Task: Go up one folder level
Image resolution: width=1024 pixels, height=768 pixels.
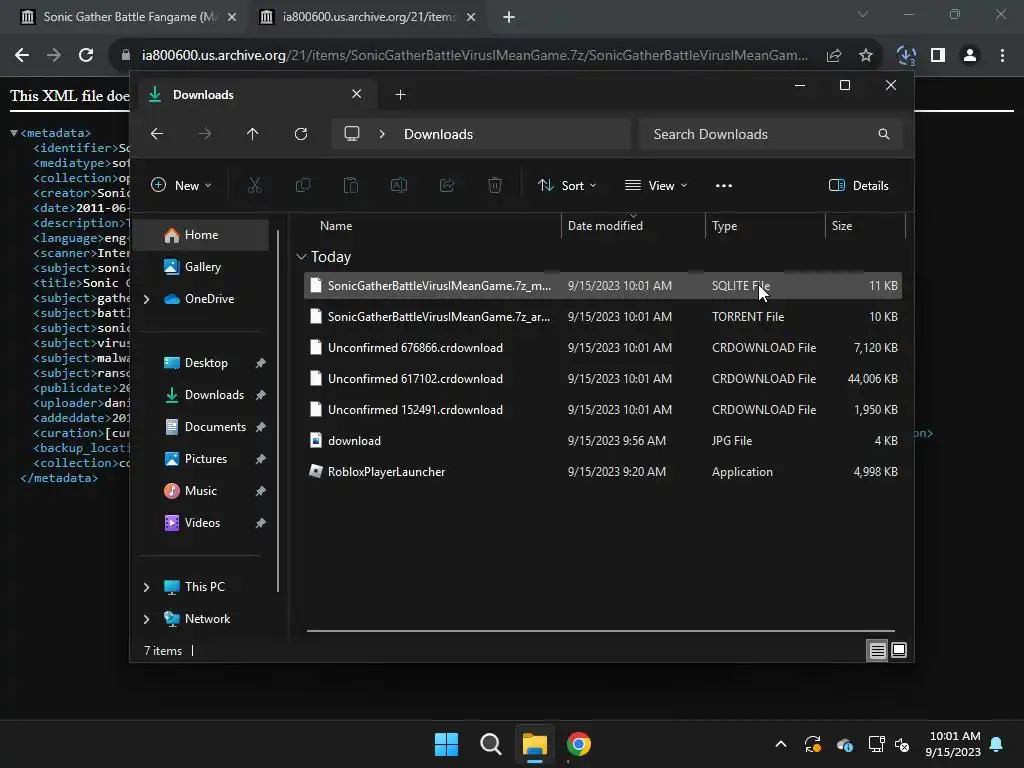Action: (x=253, y=134)
